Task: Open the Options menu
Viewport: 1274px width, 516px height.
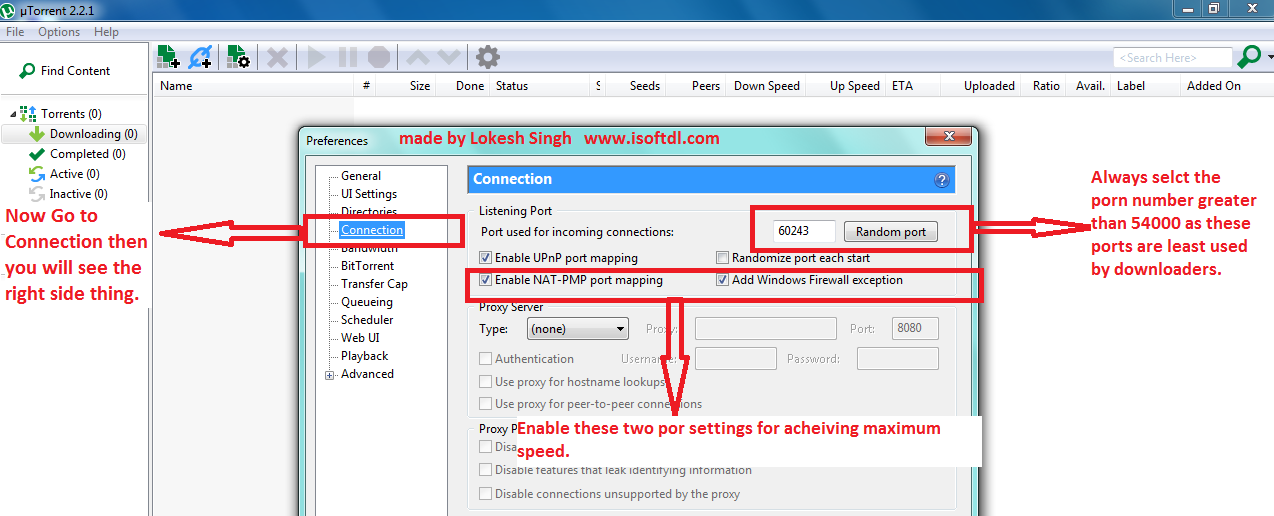Action: click(59, 32)
